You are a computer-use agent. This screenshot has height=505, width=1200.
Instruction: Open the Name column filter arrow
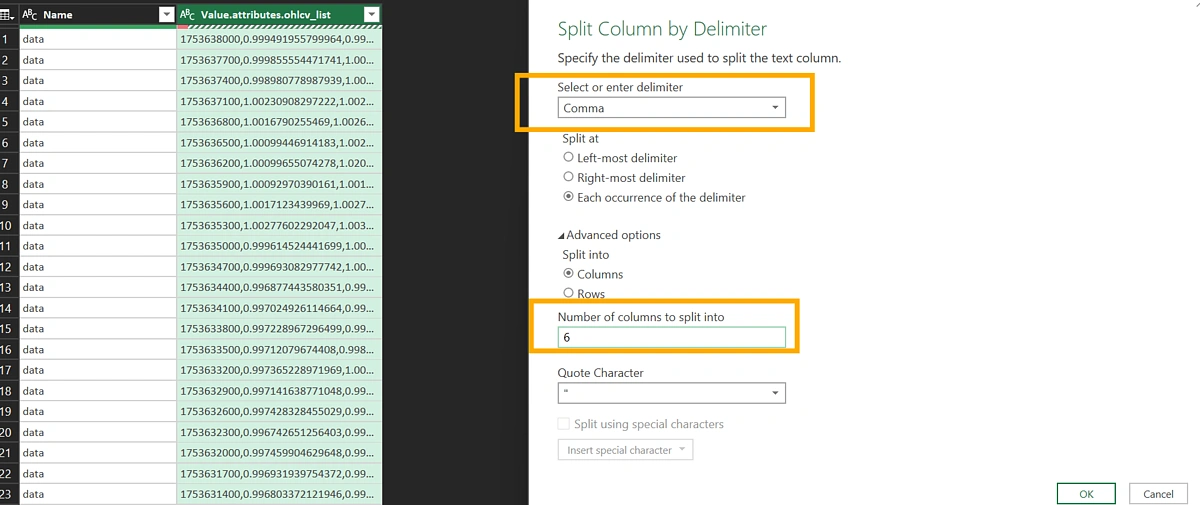pyautogui.click(x=167, y=15)
